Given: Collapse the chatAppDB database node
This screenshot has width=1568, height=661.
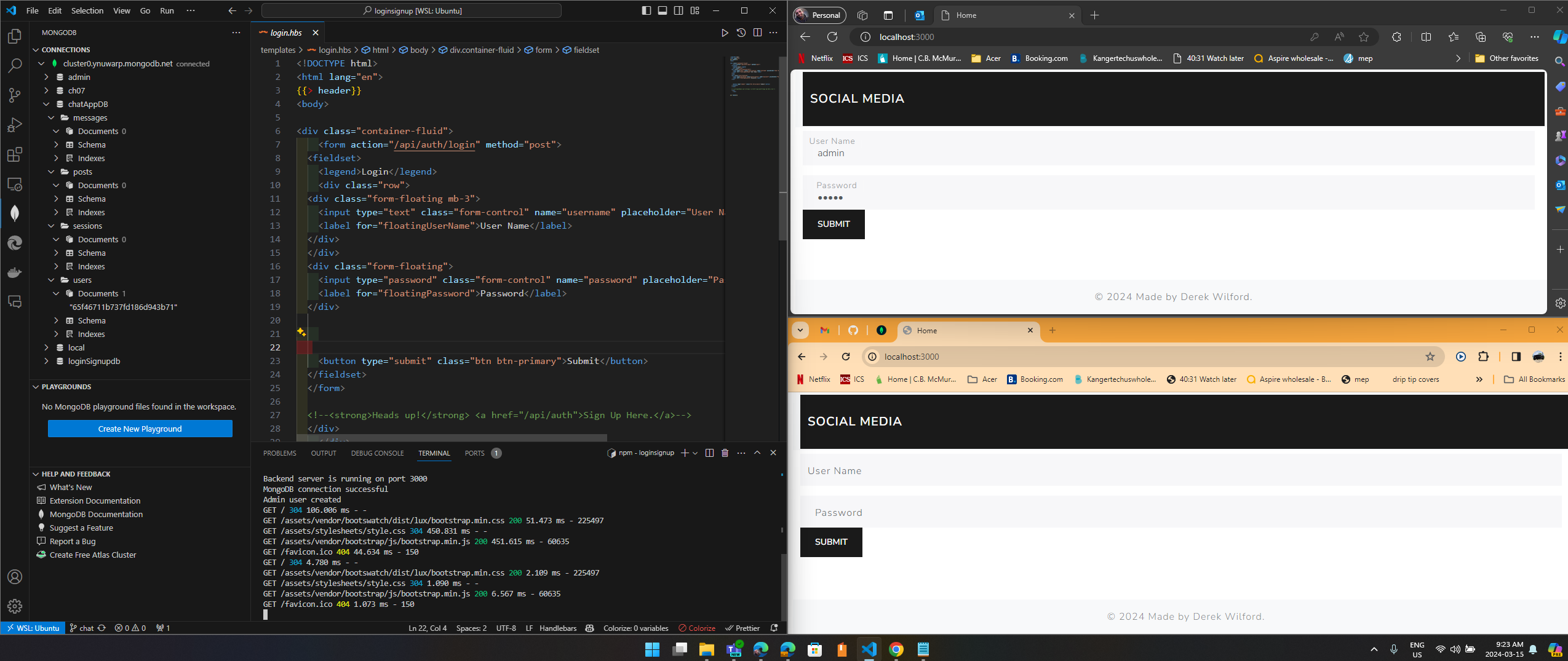Looking at the screenshot, I should [47, 104].
